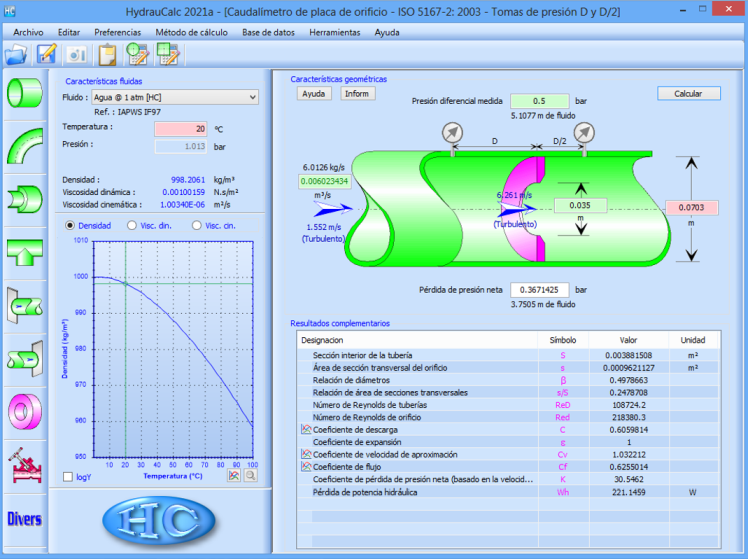The width and height of the screenshot is (748, 559).
Task: Click the open folder toolbar icon
Action: point(17,54)
